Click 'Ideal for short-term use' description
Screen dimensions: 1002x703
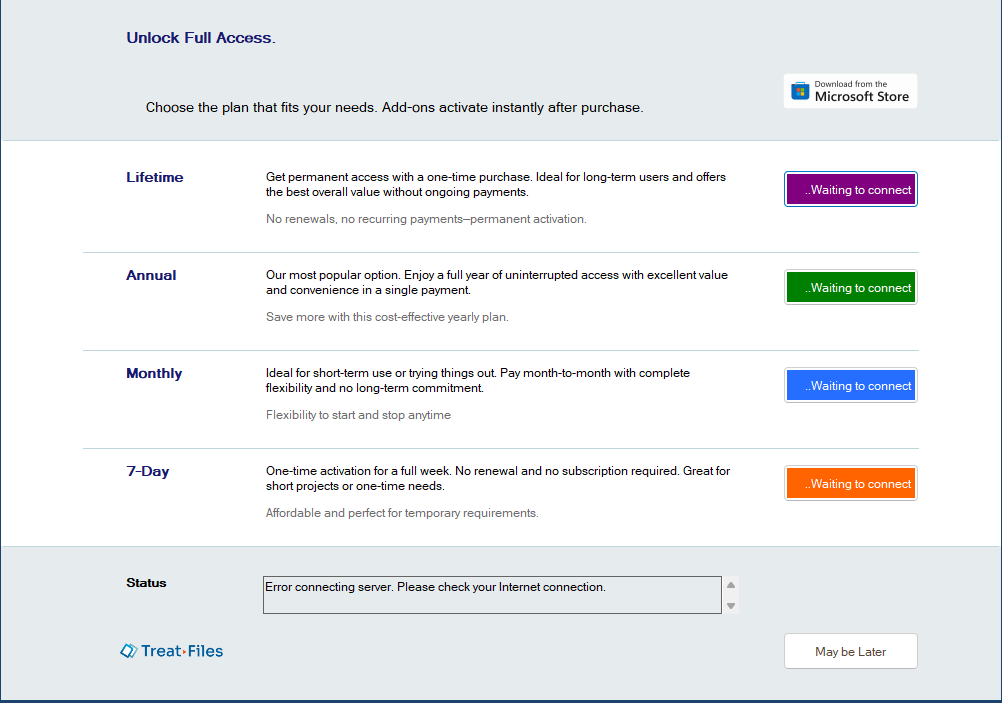point(478,380)
